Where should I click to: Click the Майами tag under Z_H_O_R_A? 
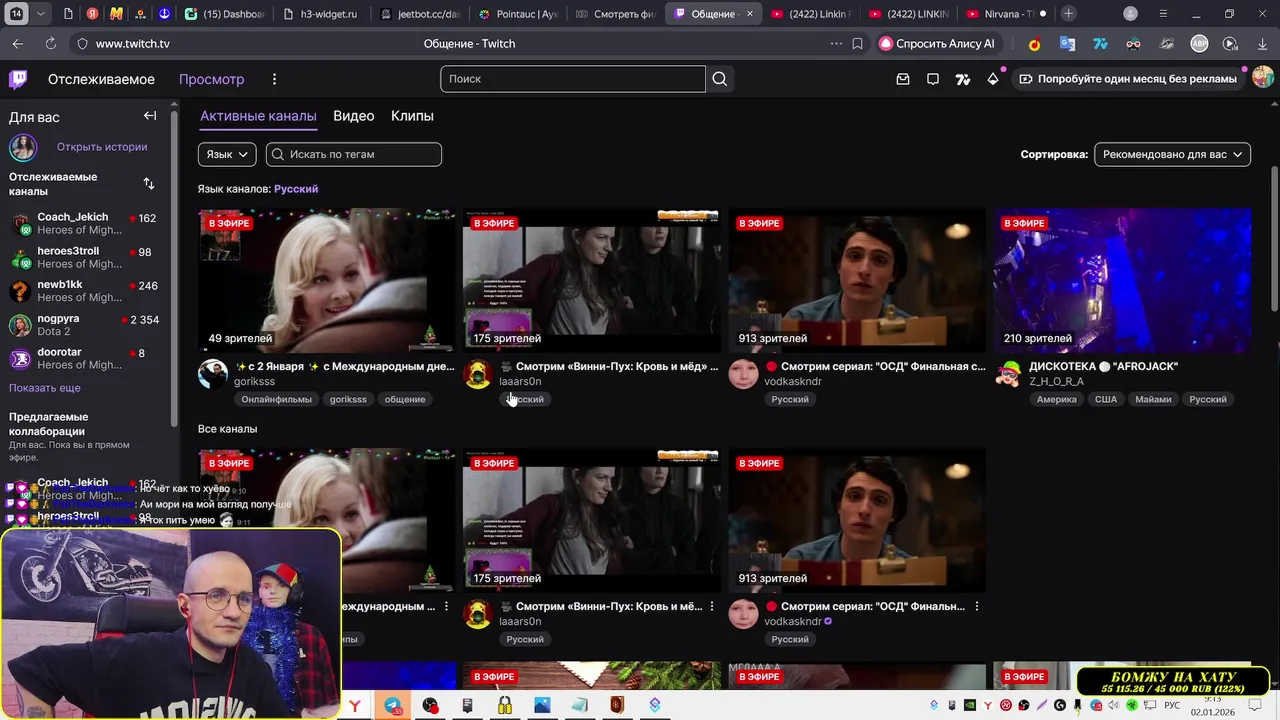pos(1153,399)
